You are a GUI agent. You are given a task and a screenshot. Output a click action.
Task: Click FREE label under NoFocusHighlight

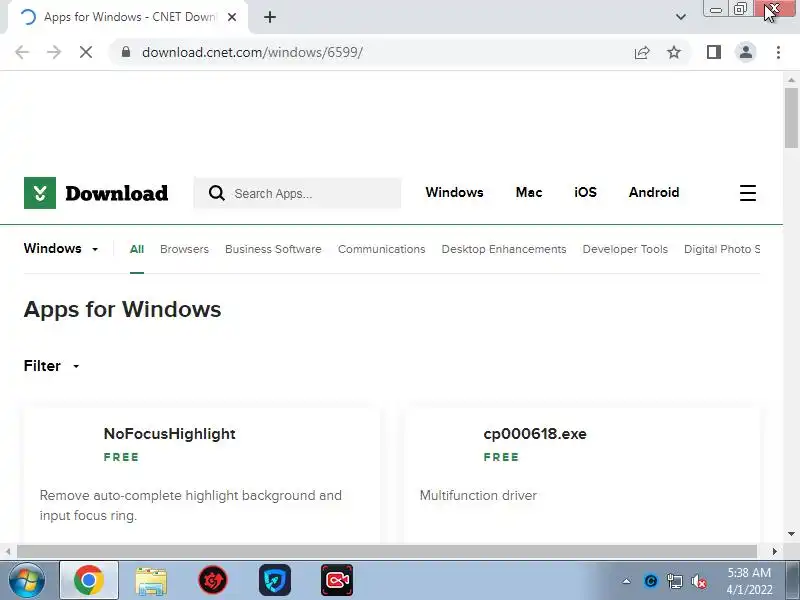[121, 457]
